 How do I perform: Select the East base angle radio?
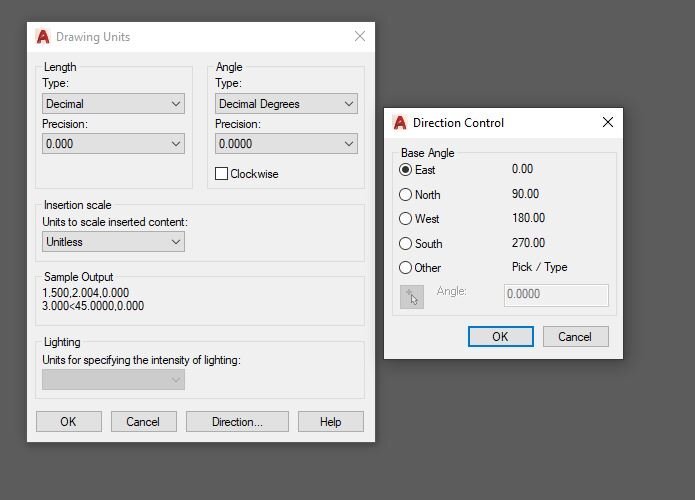coord(405,170)
